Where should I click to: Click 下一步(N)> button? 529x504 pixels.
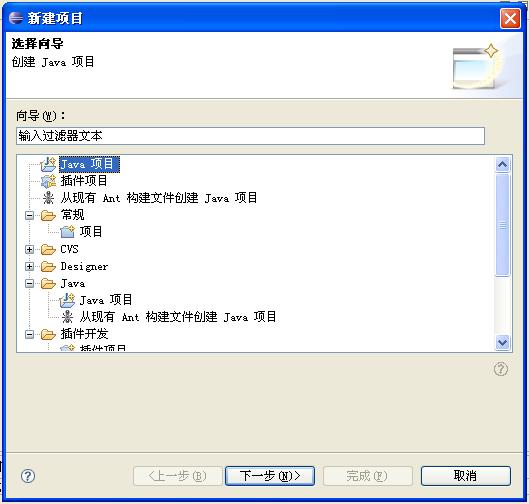point(270,476)
